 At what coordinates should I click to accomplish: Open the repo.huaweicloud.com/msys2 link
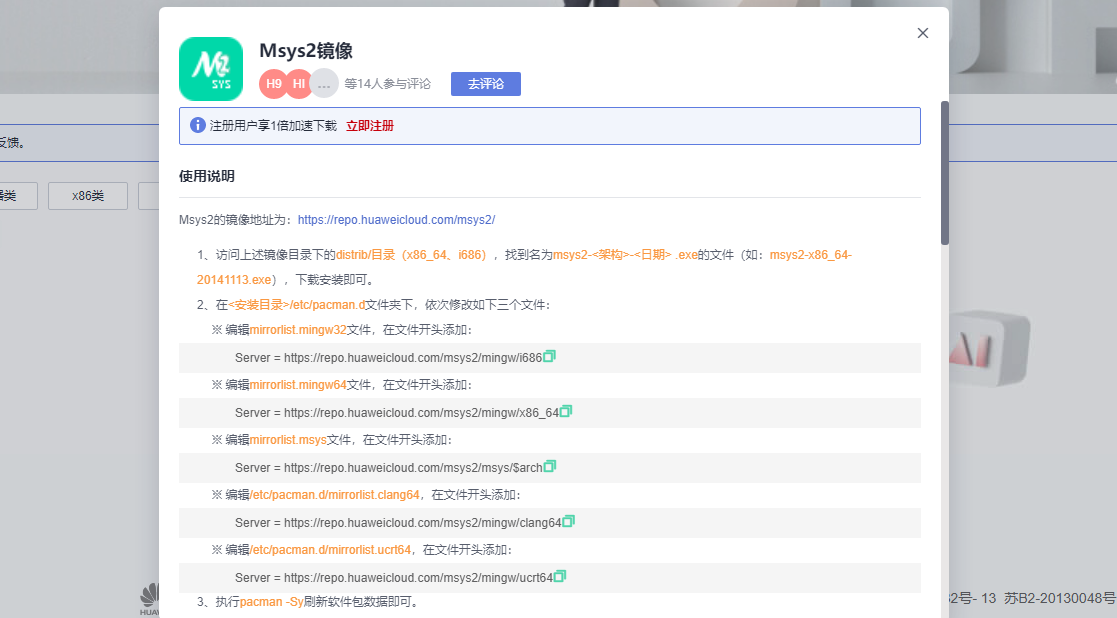[x=396, y=220]
